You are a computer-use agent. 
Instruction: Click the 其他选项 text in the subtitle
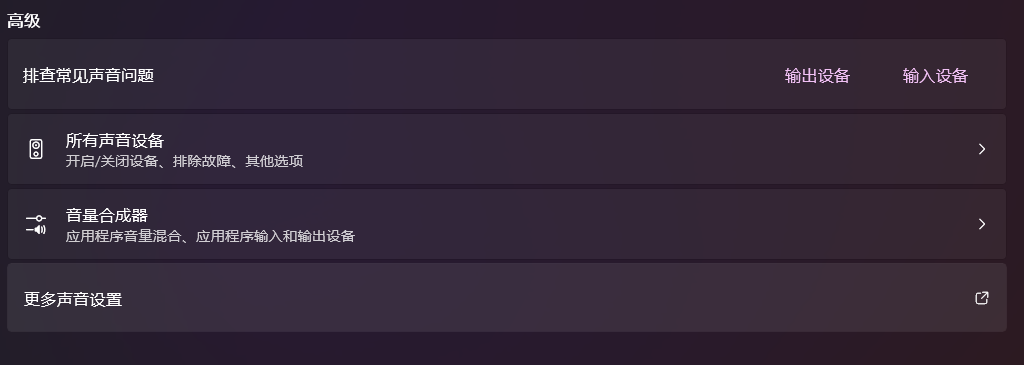pos(274,161)
